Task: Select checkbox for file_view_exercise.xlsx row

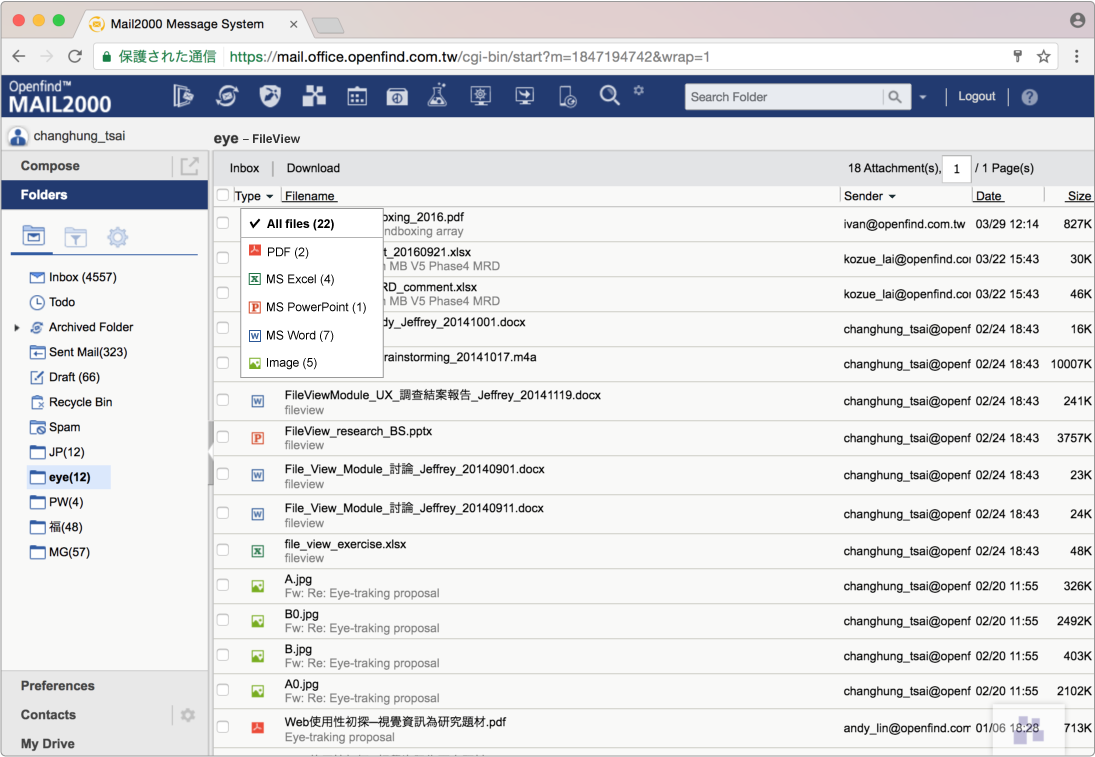Action: 223,551
